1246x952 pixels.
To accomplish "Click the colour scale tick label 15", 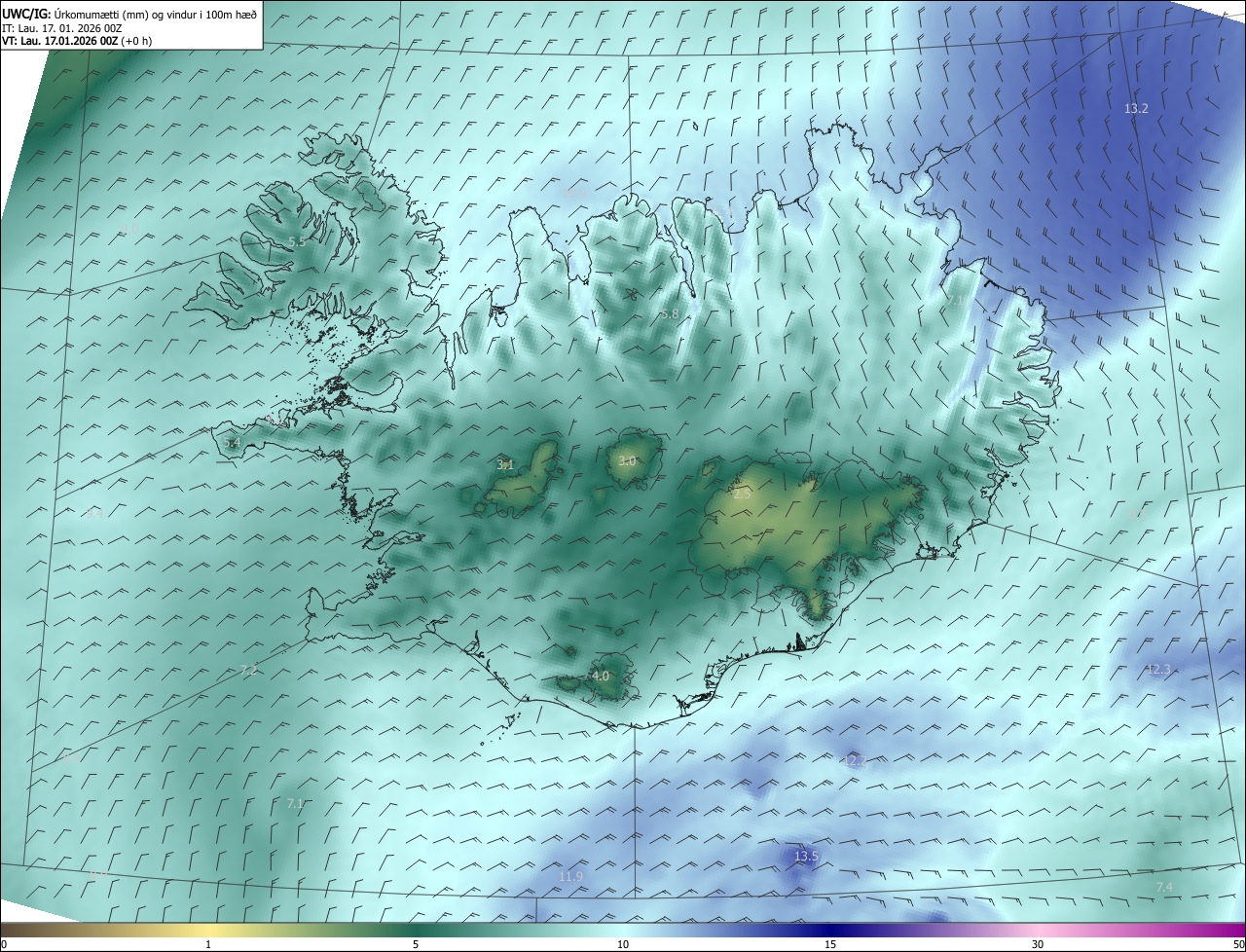I will click(x=830, y=945).
